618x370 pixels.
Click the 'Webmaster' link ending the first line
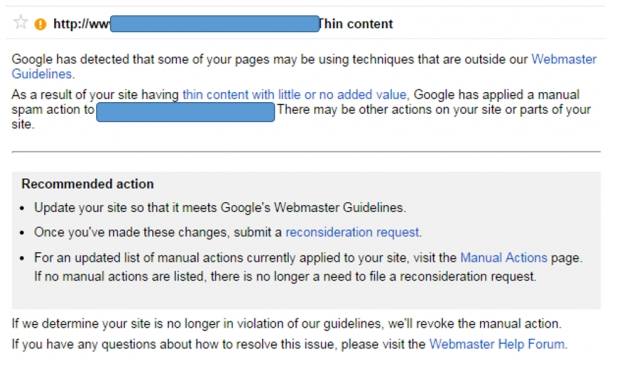[x=564, y=59]
